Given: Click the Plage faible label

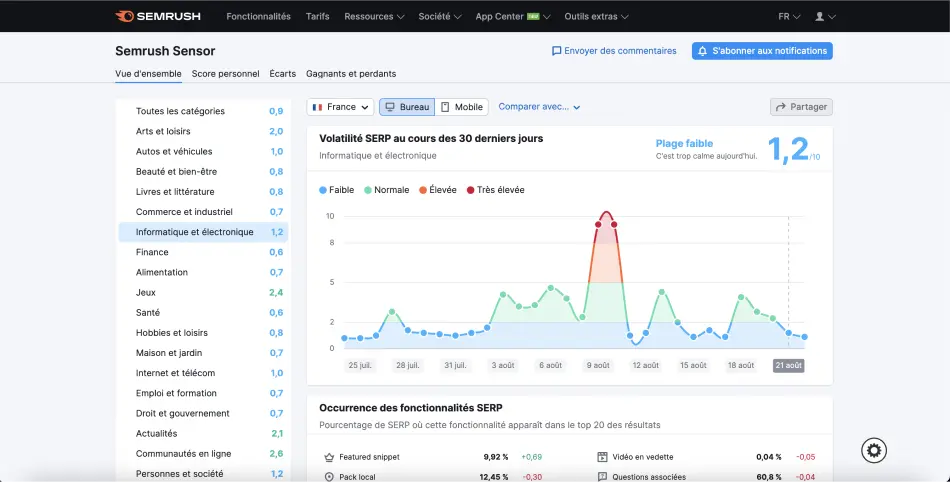Looking at the screenshot, I should coord(684,144).
